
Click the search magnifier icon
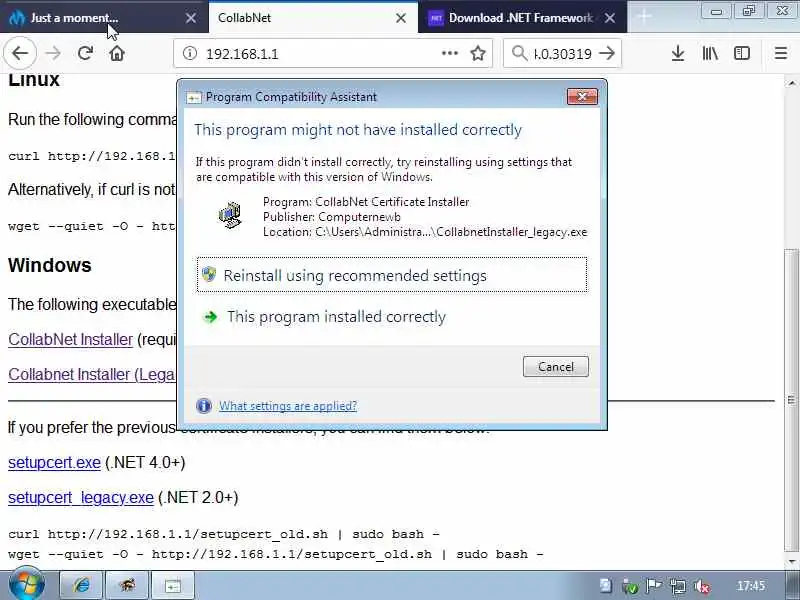click(519, 53)
